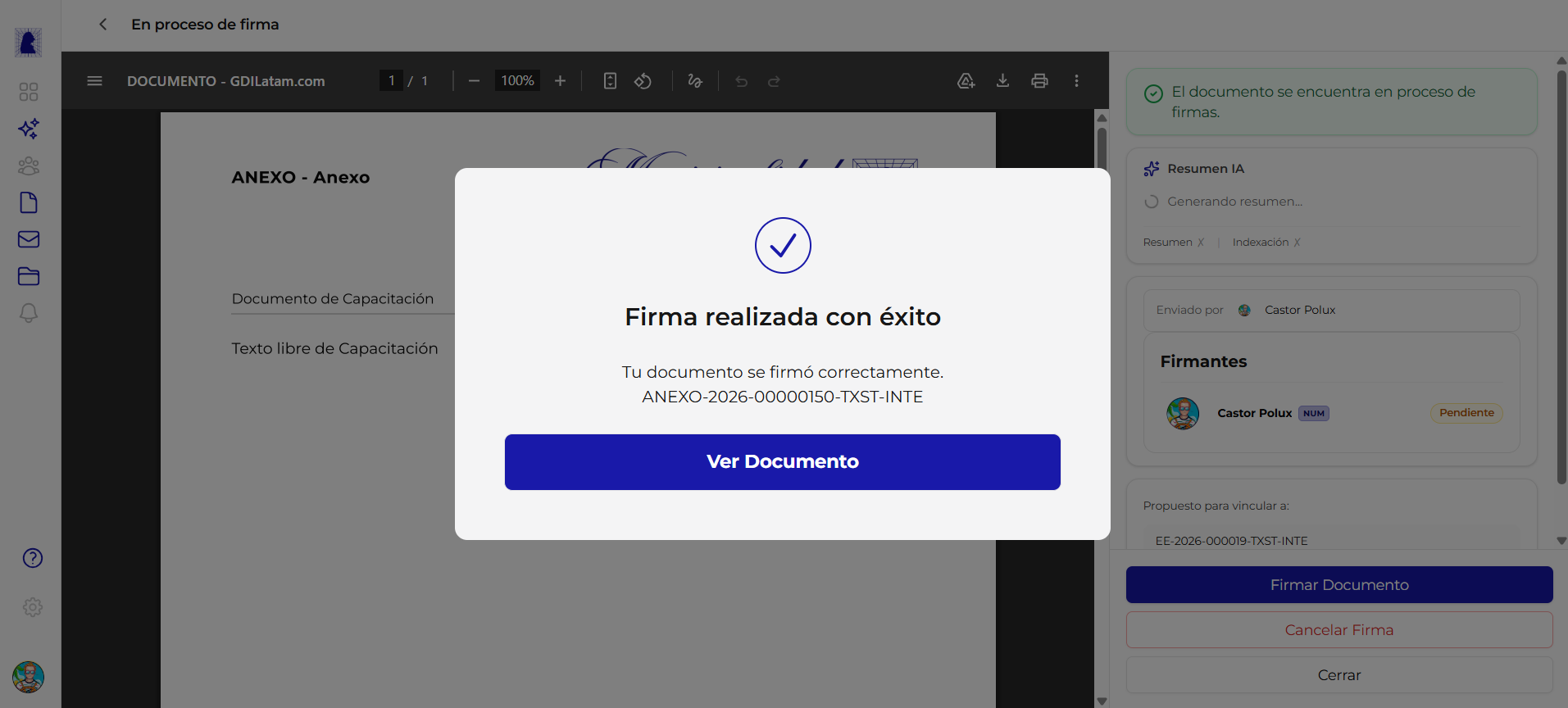Screen dimensions: 1568x708
Task: Click the page number input field
Action: [392, 81]
